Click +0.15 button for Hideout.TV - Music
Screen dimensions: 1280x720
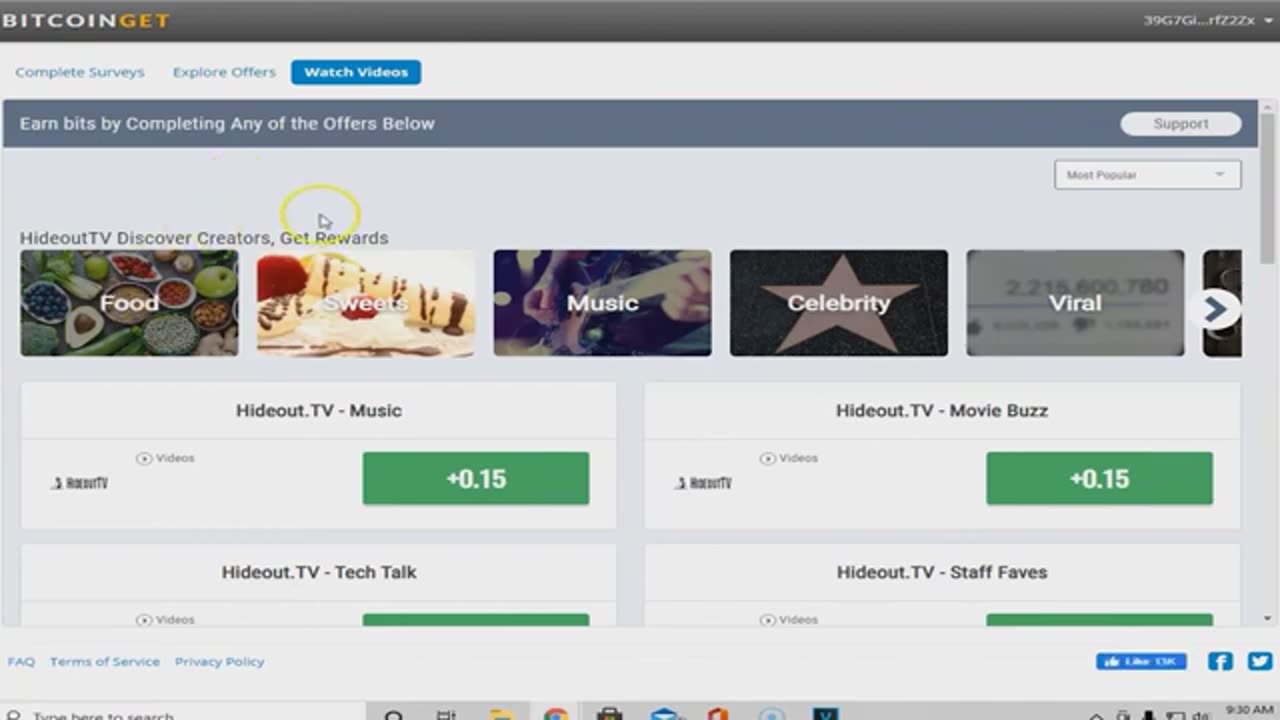click(x=476, y=479)
